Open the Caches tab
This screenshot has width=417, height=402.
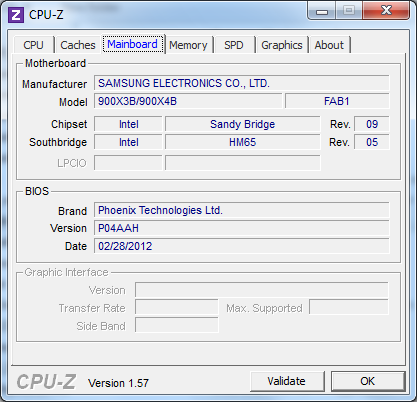click(78, 45)
